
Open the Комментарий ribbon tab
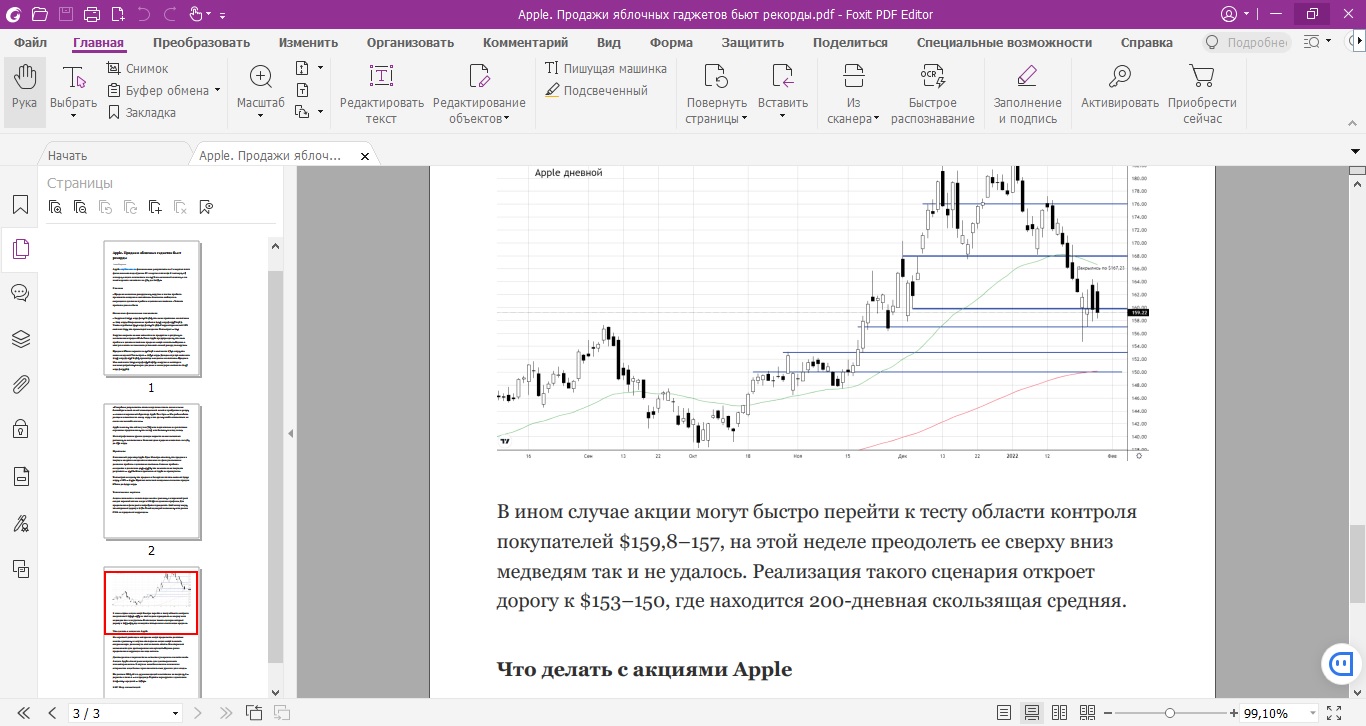point(525,43)
